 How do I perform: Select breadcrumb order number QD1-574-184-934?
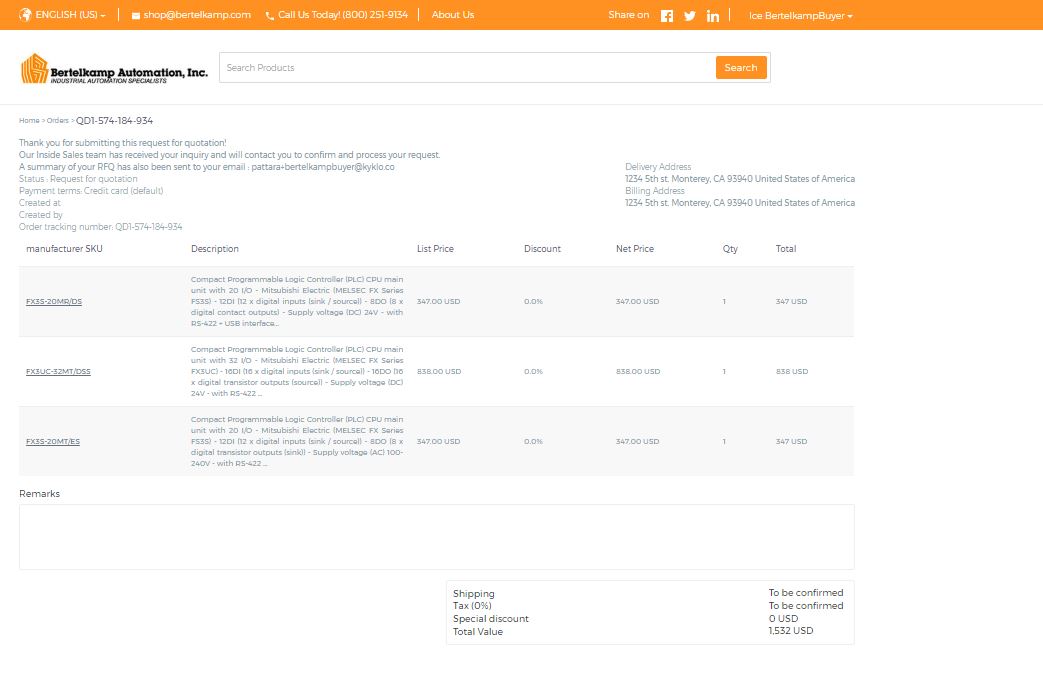point(114,120)
